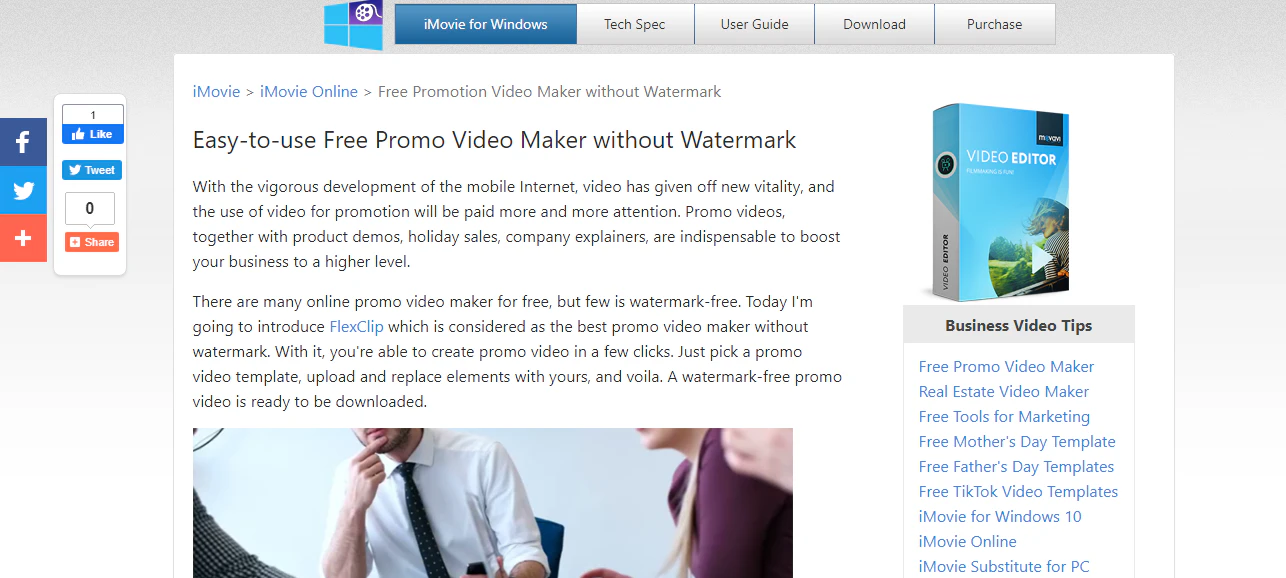Open the Tech Spec tab
Image resolution: width=1286 pixels, height=578 pixels.
pyautogui.click(x=635, y=24)
